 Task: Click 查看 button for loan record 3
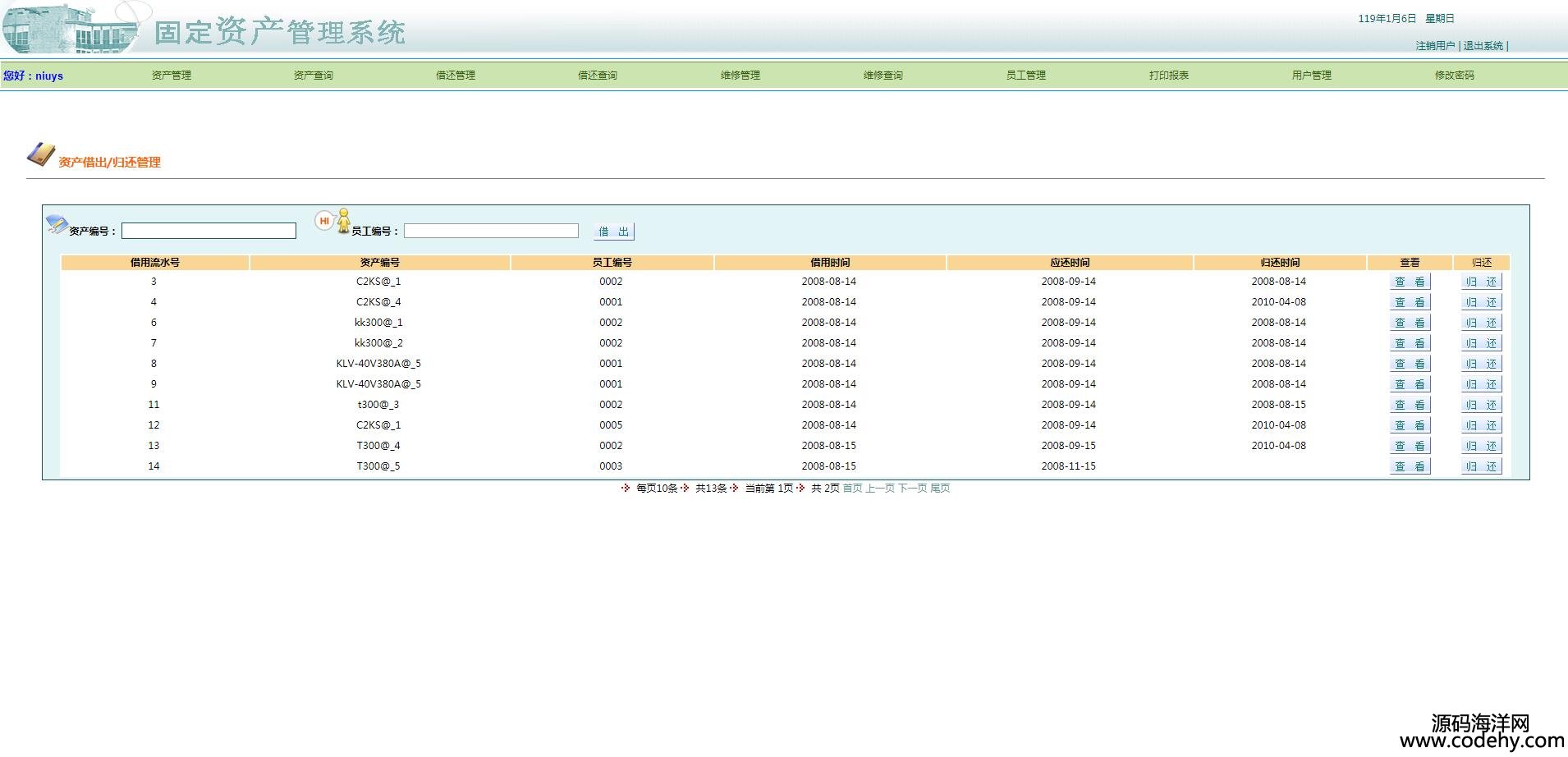(1410, 282)
